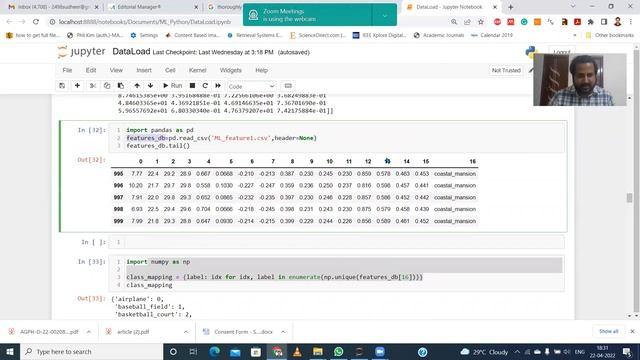Open the Calendar 2019 bookmark
This screenshot has width=640, height=360.
[491, 35]
